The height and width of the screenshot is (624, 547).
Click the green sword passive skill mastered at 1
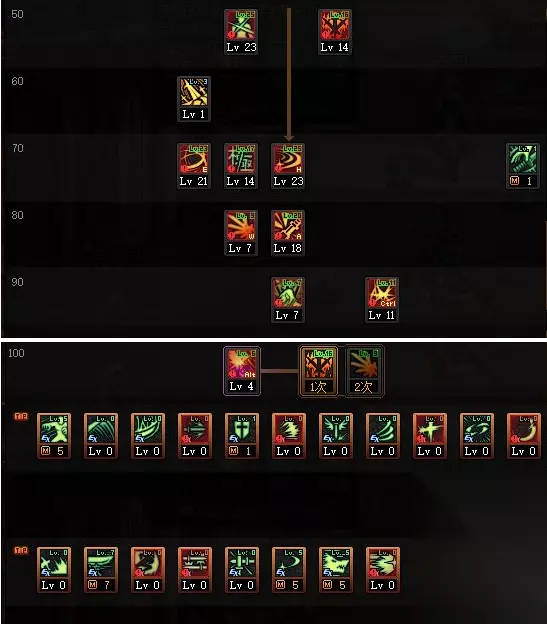(523, 166)
